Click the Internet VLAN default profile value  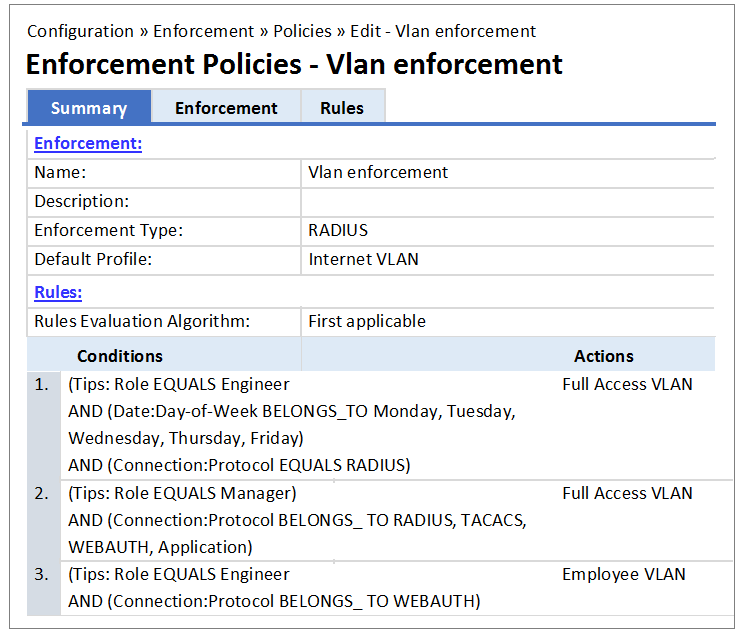(x=363, y=259)
